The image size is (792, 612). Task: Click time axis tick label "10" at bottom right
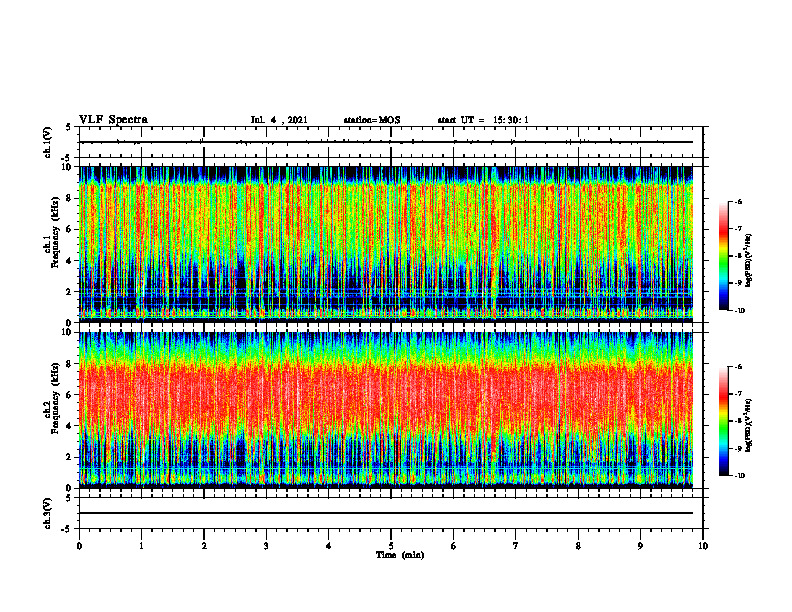[703, 546]
